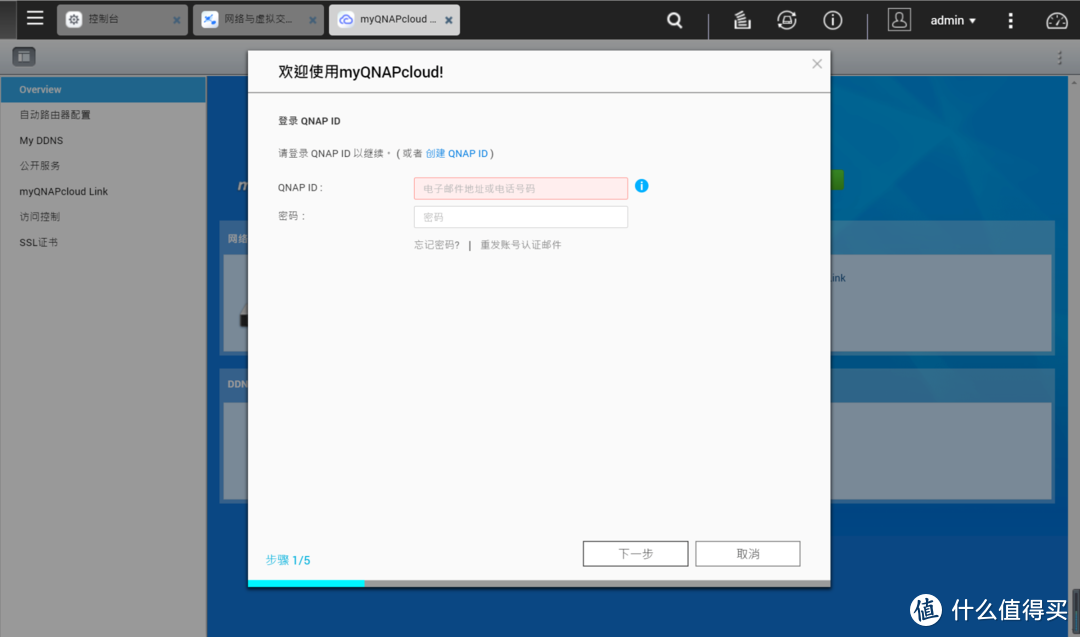Viewport: 1080px width, 637px height.
Task: Click the search magnifier icon
Action: [674, 21]
